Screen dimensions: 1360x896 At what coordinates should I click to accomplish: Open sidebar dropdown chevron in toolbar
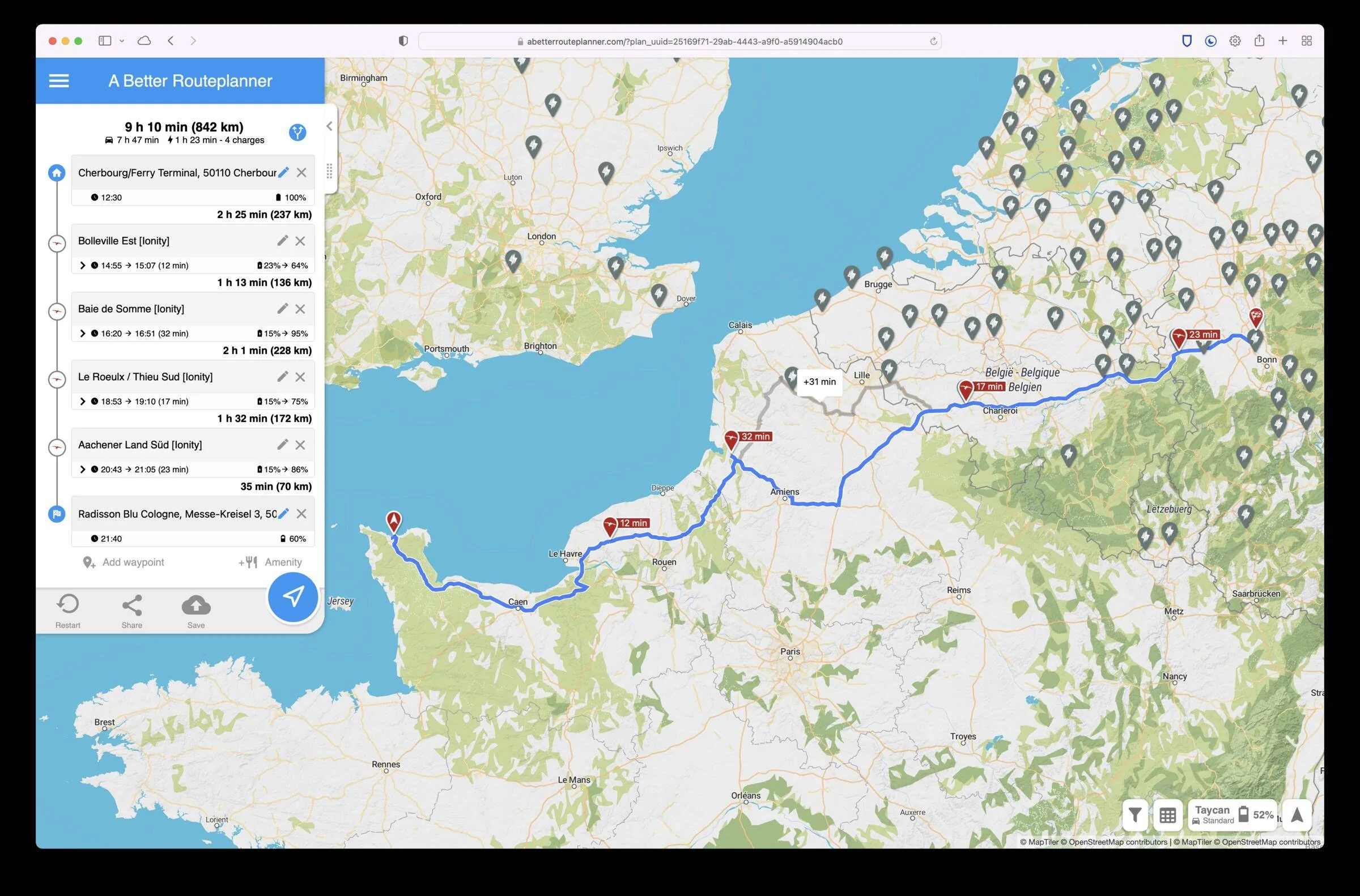pos(122,41)
